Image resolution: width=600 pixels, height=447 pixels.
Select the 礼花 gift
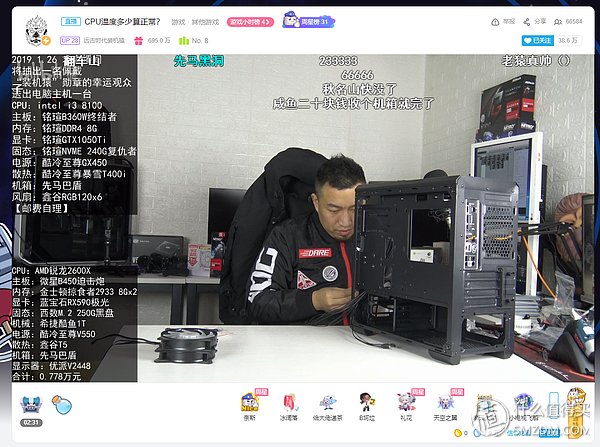click(406, 406)
